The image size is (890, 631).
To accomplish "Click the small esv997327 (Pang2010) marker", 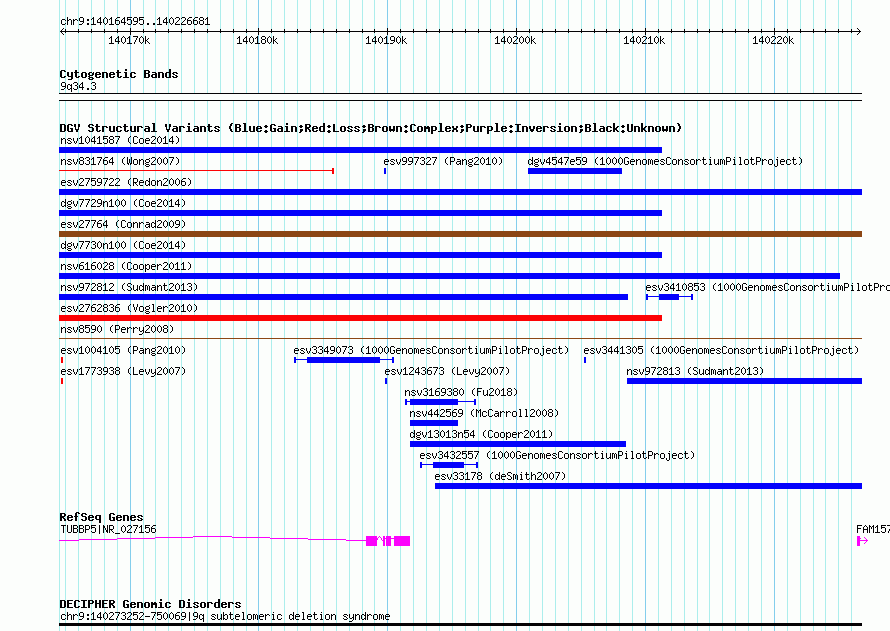I will coord(385,171).
